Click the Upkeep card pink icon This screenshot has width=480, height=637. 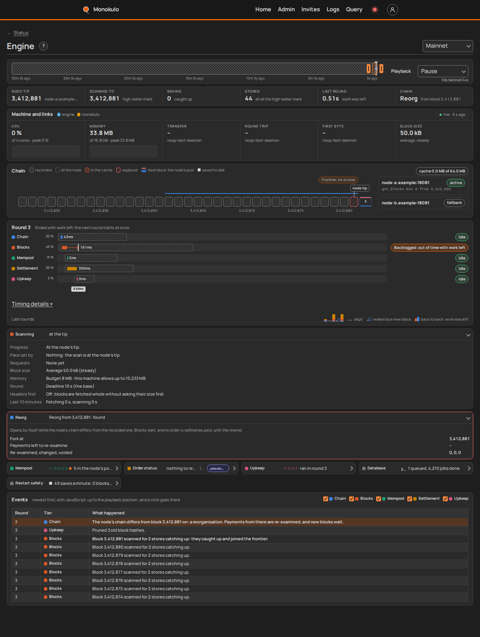click(x=246, y=468)
